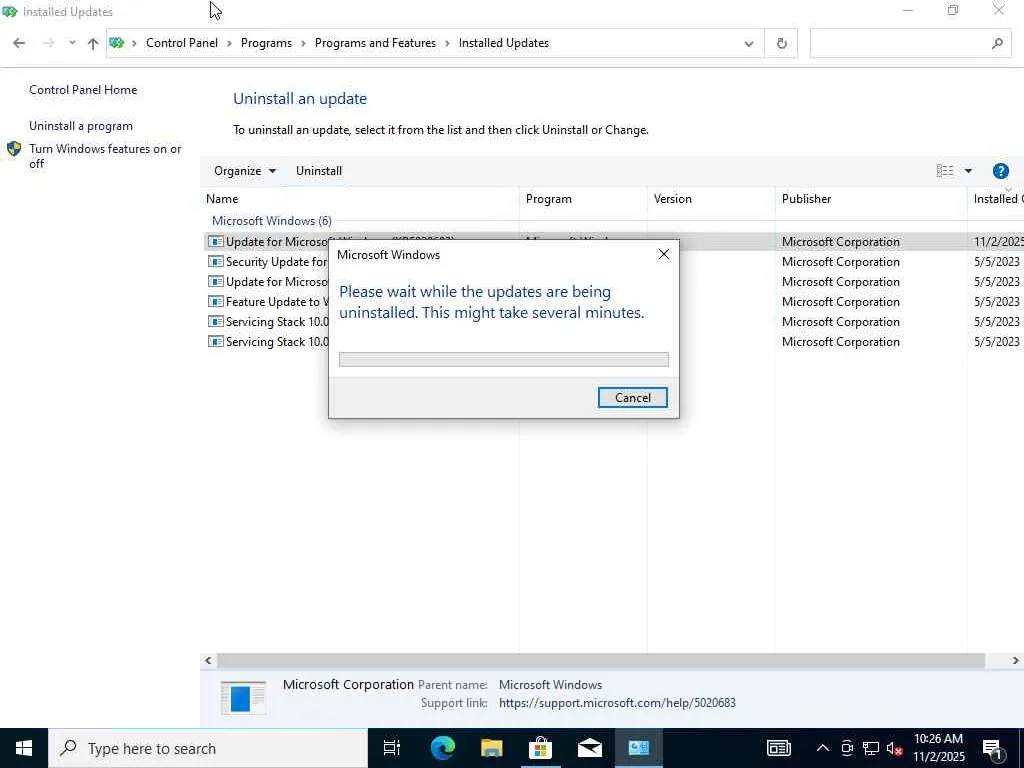Refresh the Installed Updates view
The image size is (1024, 768).
click(782, 43)
